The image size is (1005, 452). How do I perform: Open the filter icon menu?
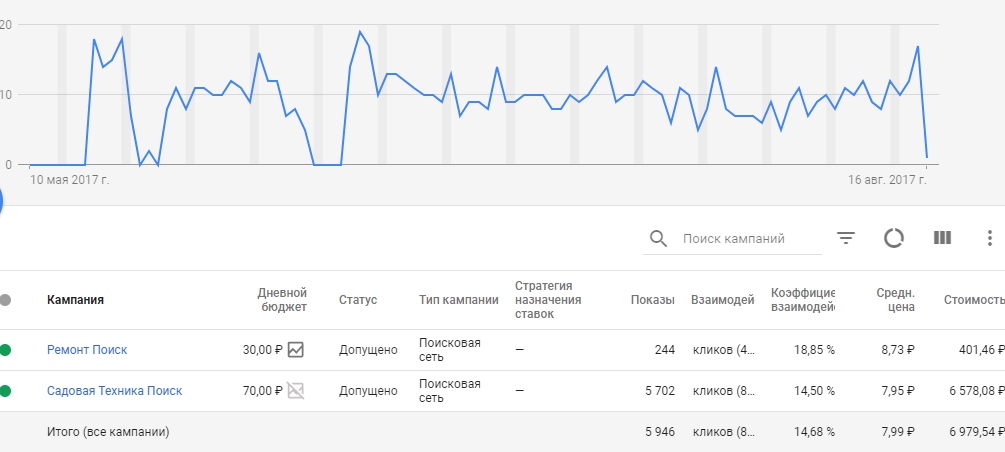pos(846,239)
